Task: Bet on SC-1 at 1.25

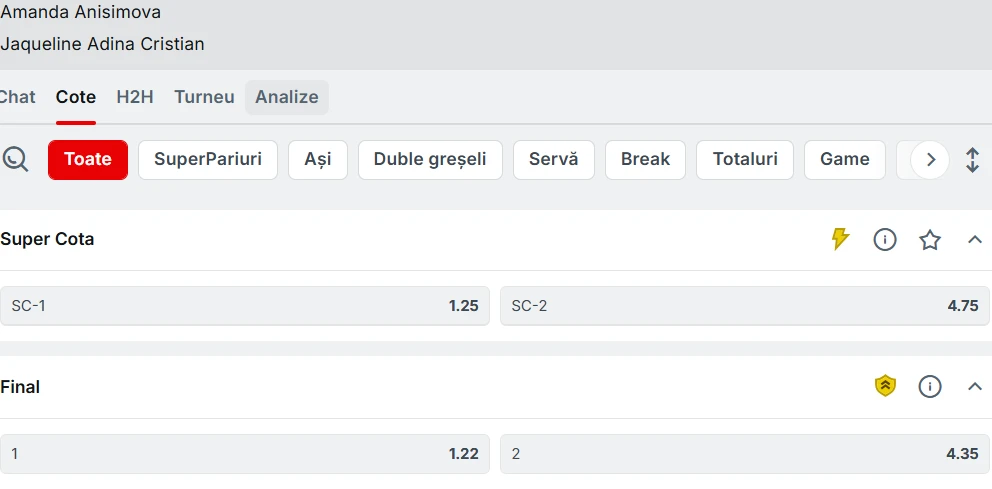Action: click(245, 306)
